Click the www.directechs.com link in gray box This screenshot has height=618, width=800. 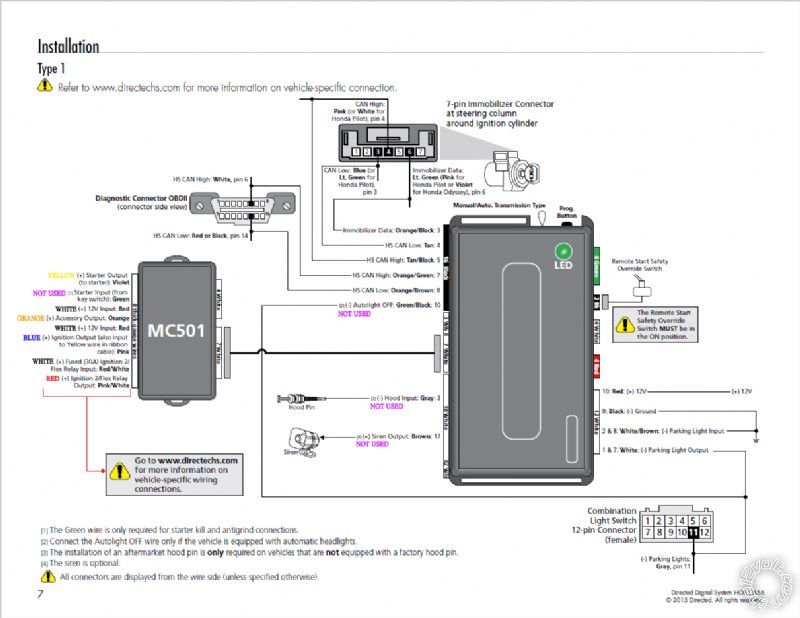[198, 460]
